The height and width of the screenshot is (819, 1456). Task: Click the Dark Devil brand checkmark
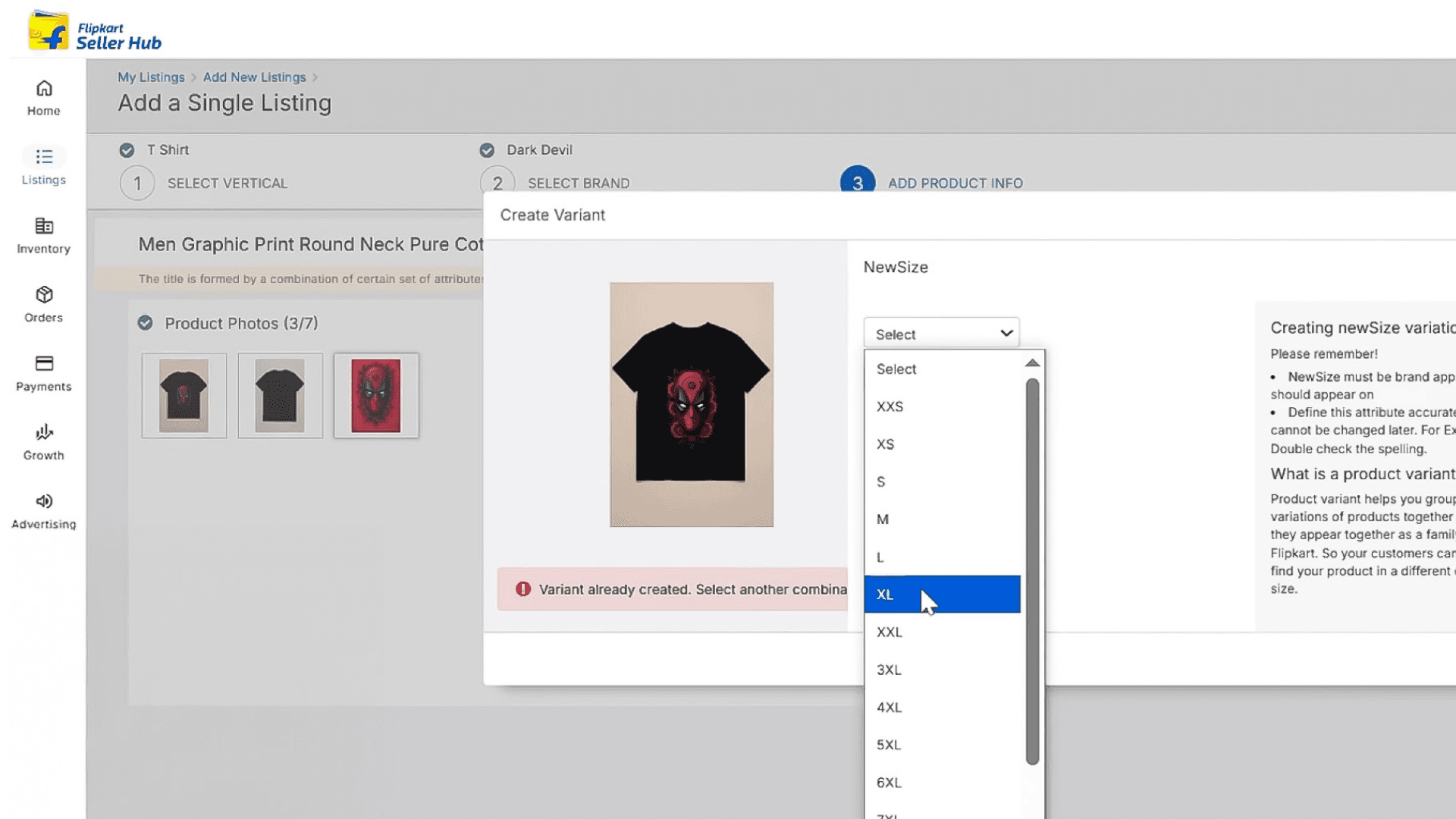point(487,150)
